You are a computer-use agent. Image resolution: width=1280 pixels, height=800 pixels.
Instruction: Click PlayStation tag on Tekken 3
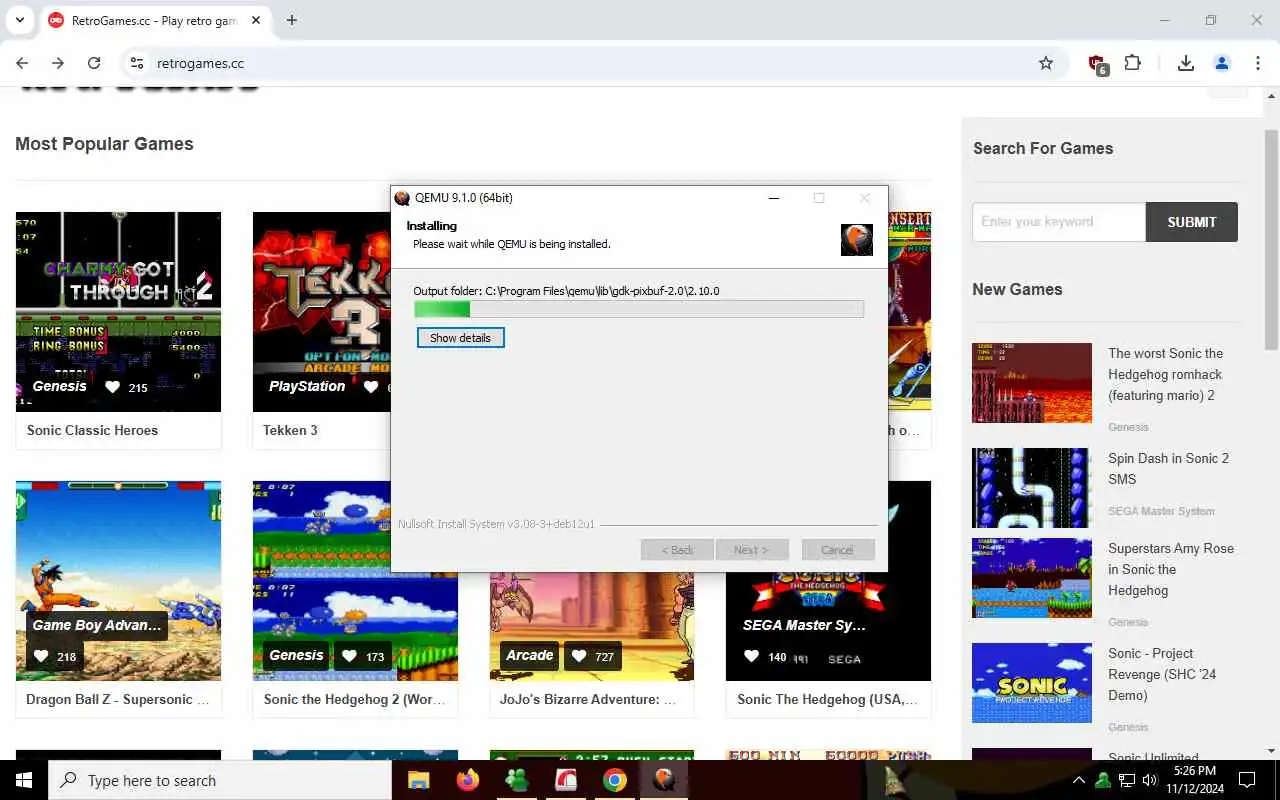(307, 386)
